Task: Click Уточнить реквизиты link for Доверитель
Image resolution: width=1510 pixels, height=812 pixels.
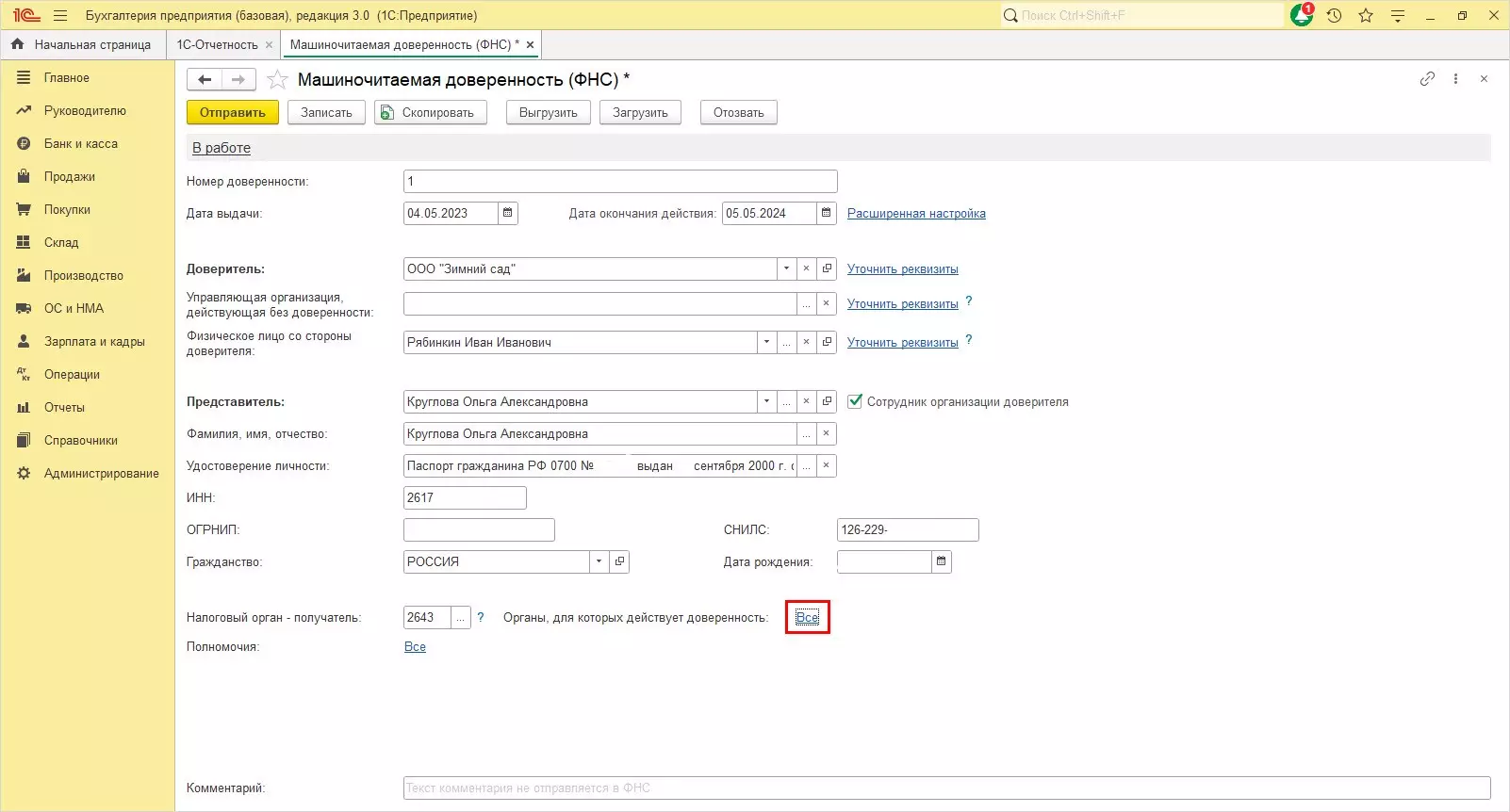Action: [903, 269]
